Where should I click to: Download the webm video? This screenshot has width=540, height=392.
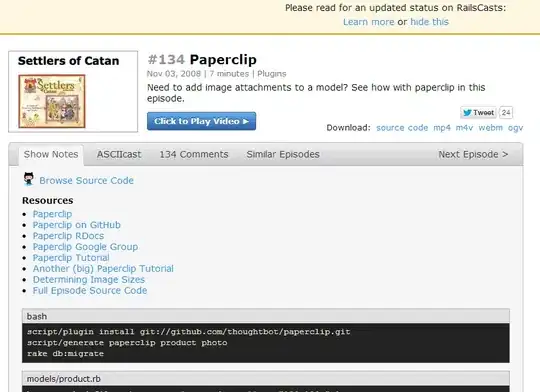click(x=490, y=128)
